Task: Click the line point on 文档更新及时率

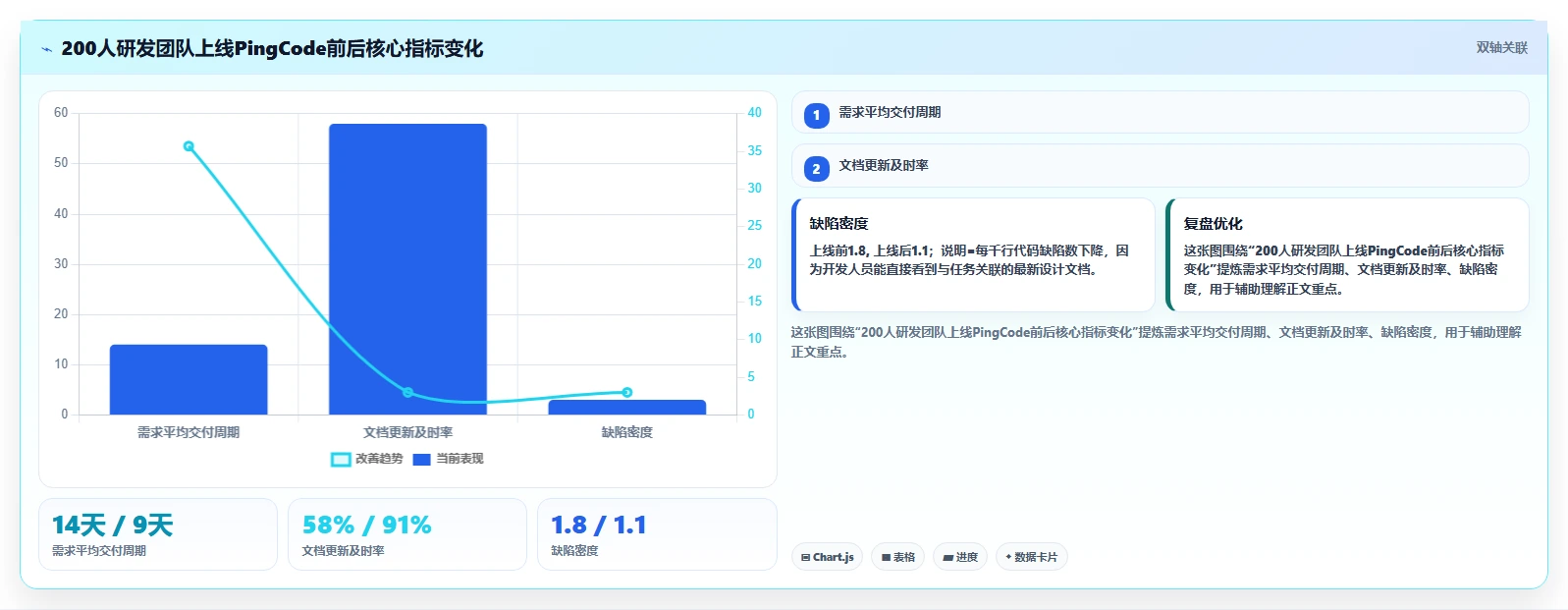Action: click(x=407, y=393)
